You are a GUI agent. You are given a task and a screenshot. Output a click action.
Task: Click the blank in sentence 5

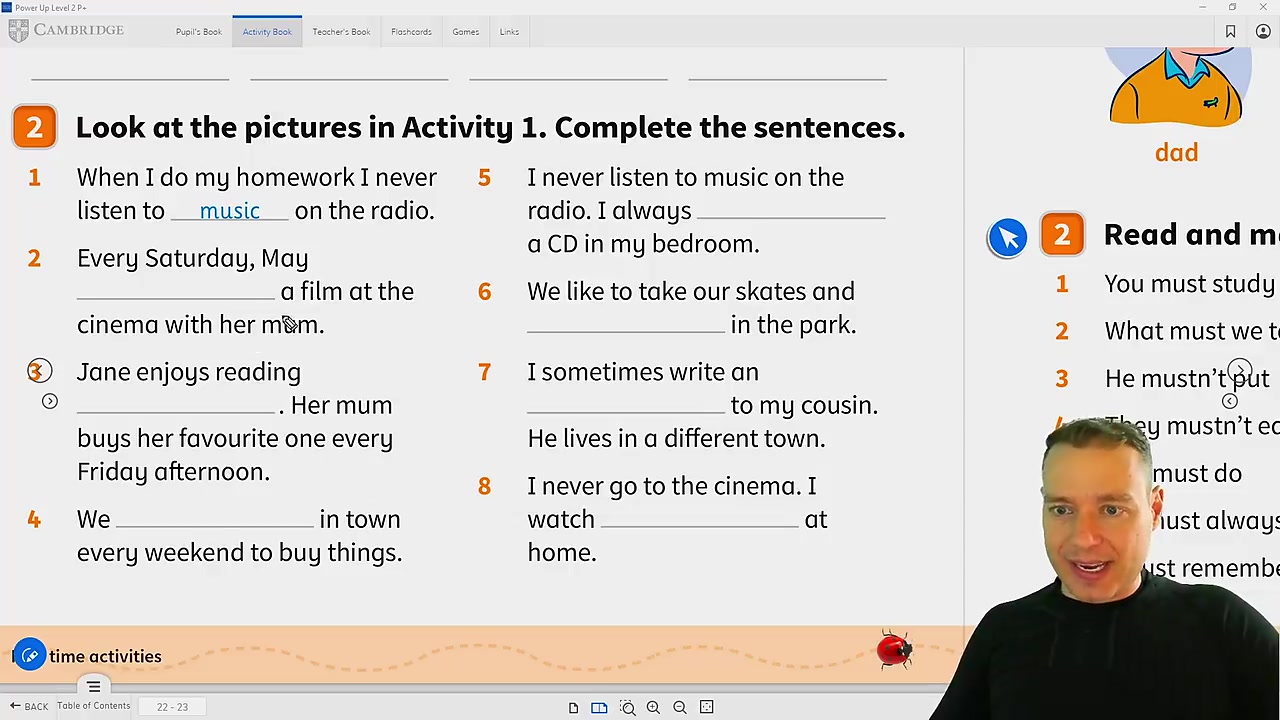[x=791, y=210]
